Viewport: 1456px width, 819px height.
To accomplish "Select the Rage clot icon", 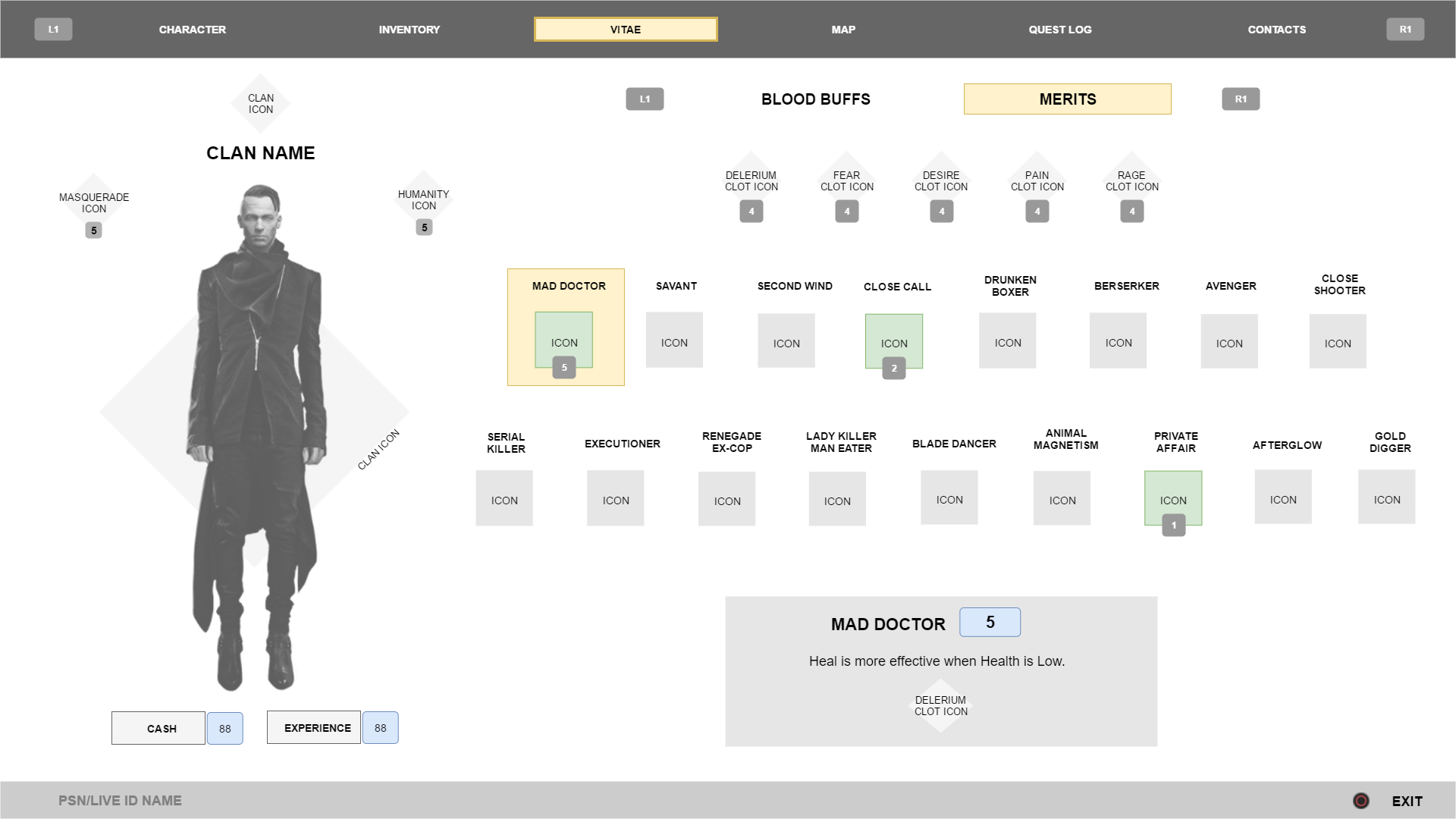I will [1131, 181].
